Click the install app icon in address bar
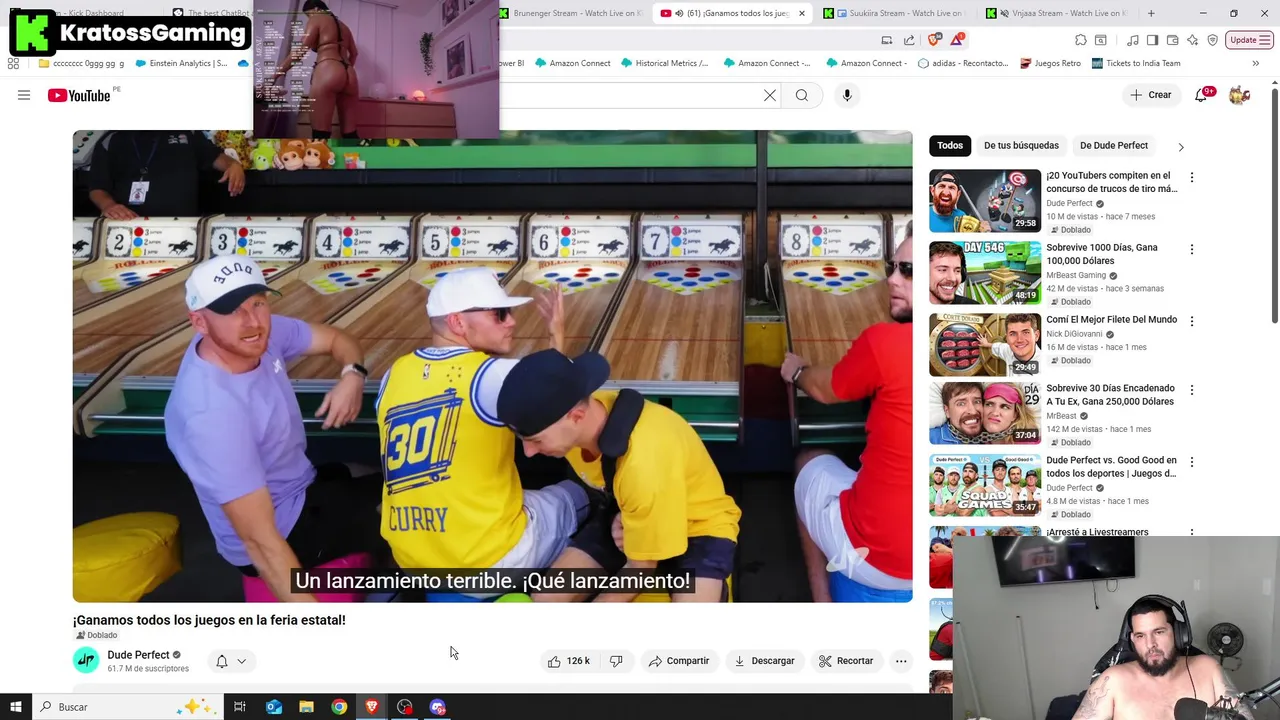The width and height of the screenshot is (1280, 720). pos(887,40)
